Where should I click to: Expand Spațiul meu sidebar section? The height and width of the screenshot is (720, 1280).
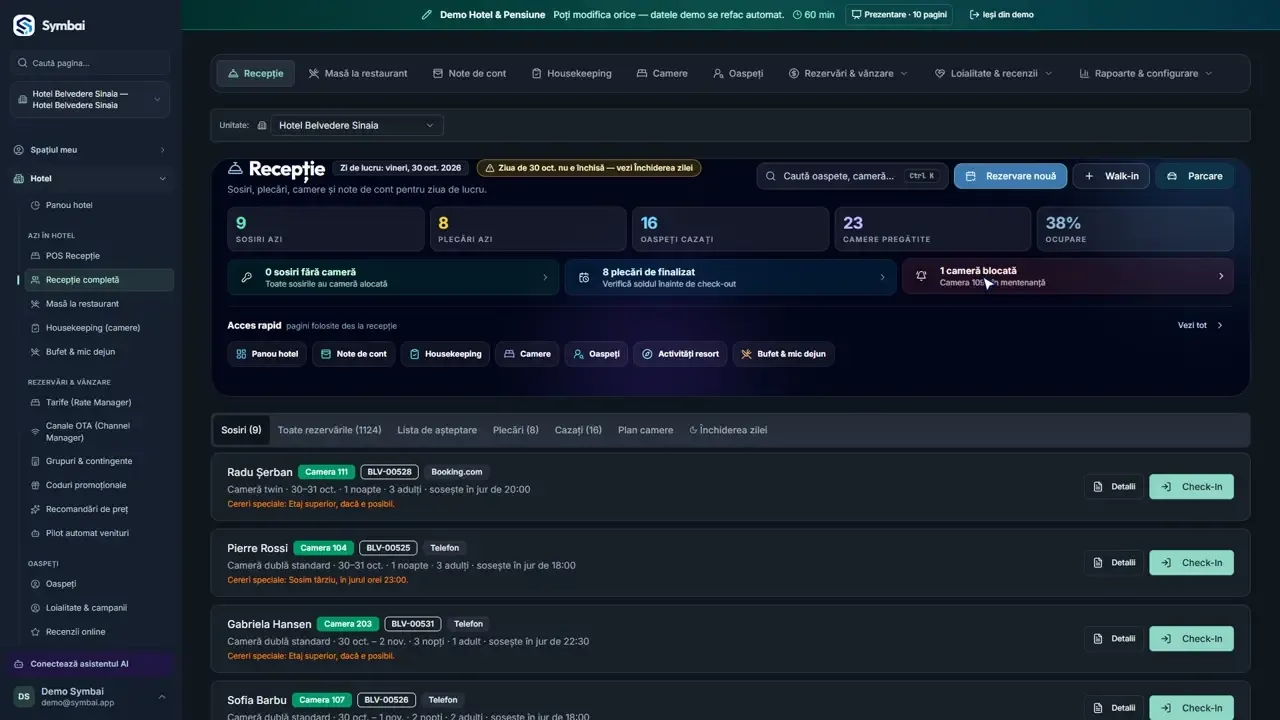[x=91, y=150]
